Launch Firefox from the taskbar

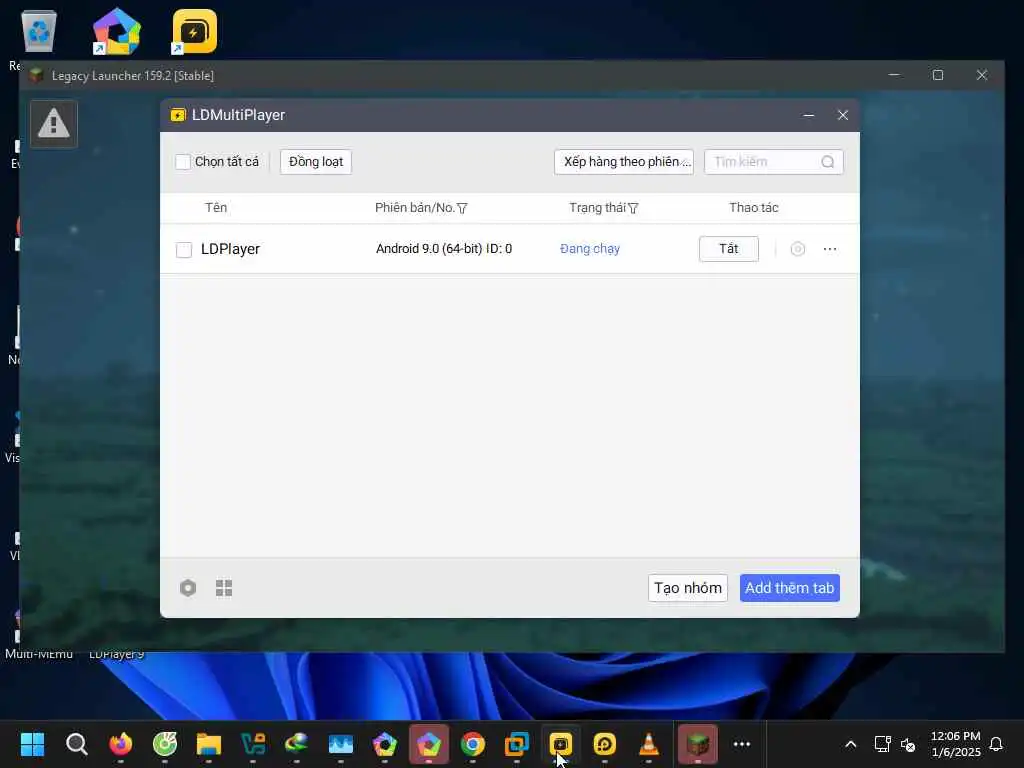tap(120, 744)
